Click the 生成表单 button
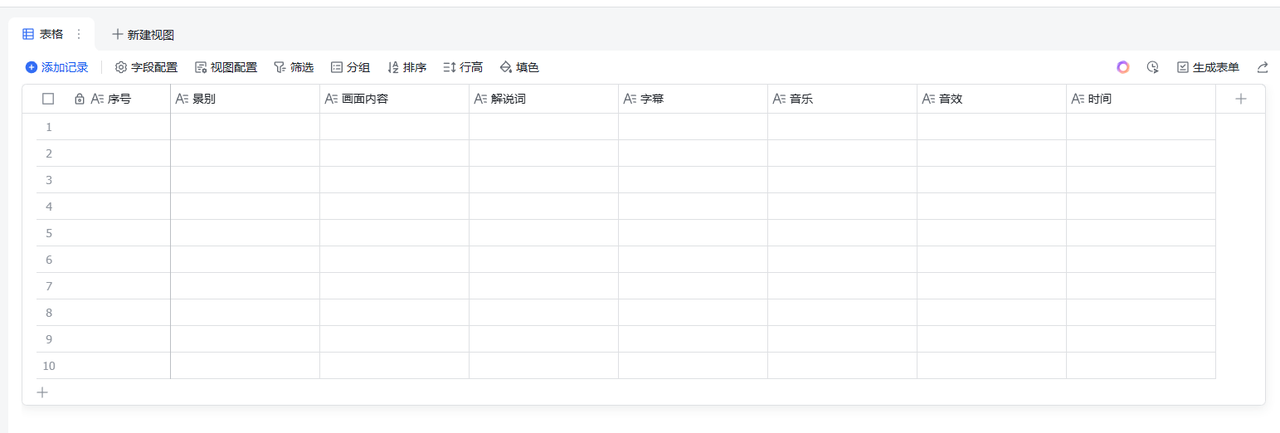The height and width of the screenshot is (433, 1280). [1208, 67]
